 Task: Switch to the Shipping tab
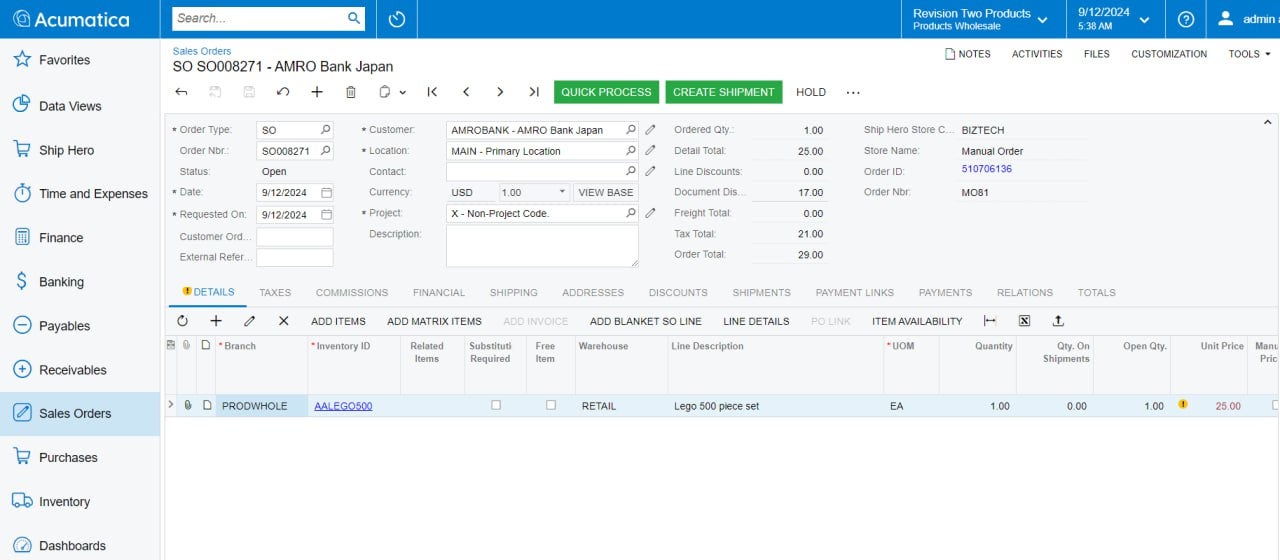(514, 293)
